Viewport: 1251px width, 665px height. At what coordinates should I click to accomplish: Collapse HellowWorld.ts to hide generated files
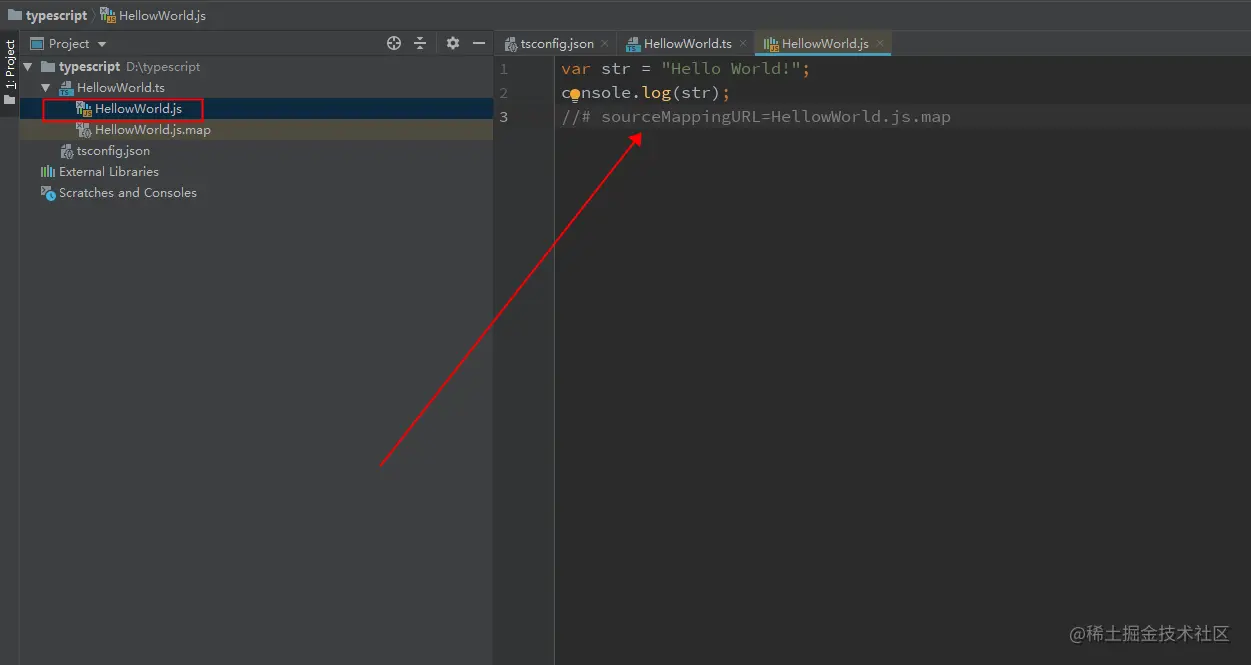click(x=46, y=87)
